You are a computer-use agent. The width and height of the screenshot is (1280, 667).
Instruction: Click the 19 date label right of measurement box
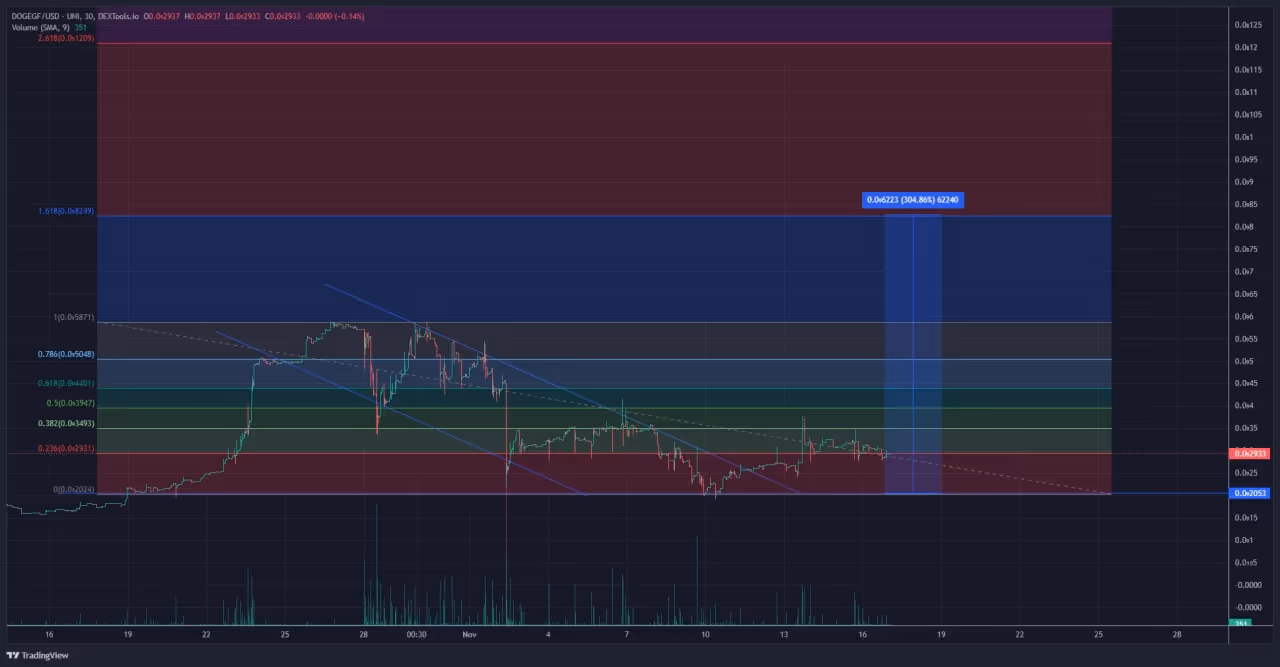941,635
